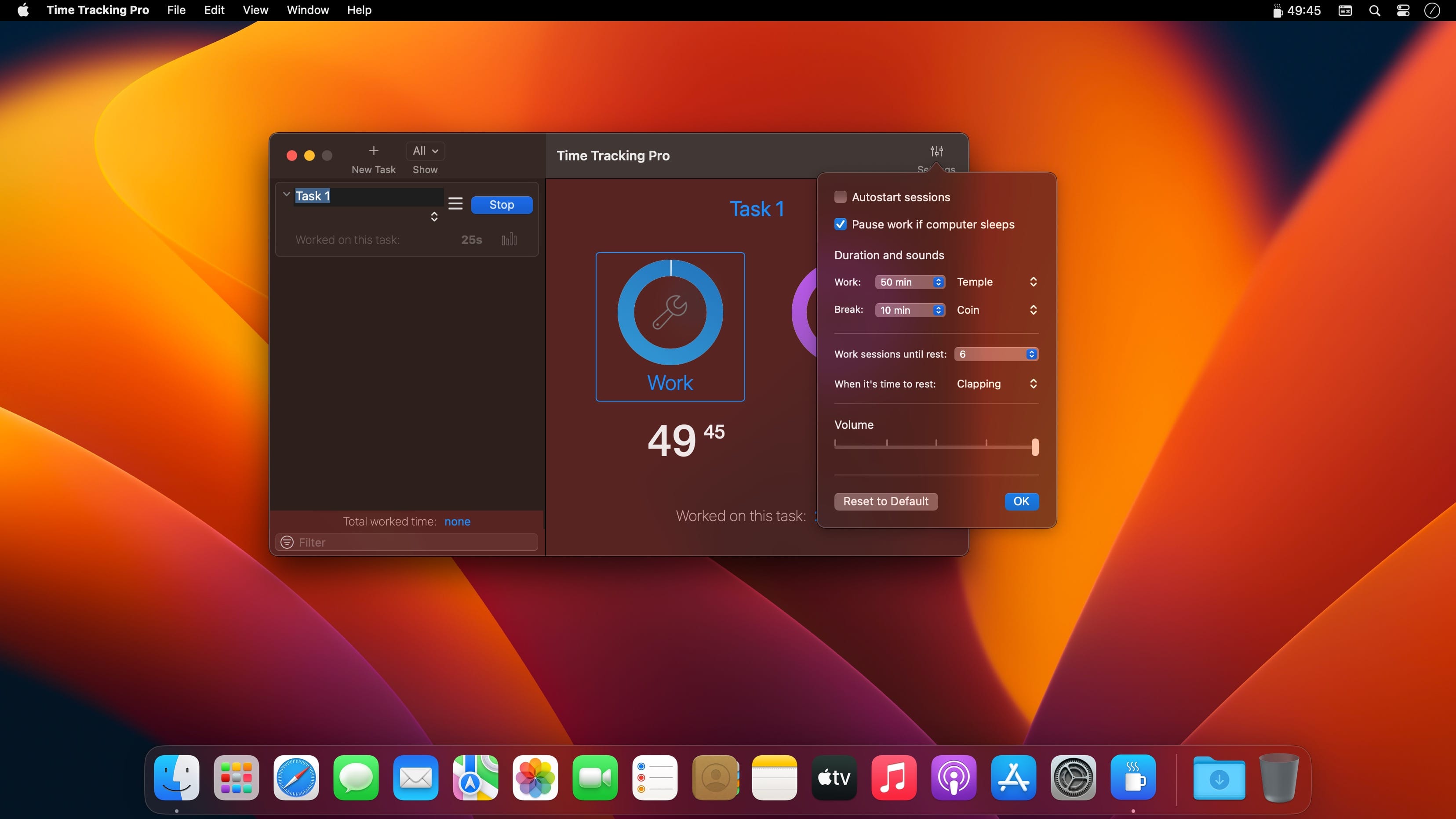Open the Time Tracking Pro app menu
The image size is (1456, 819).
click(98, 10)
